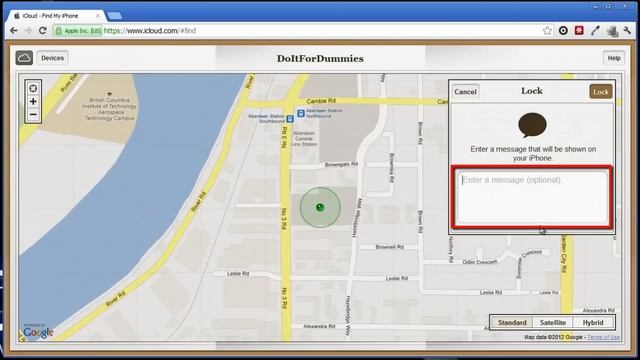640x360 pixels.
Task: Open the Chrome wrench menu
Action: pos(627,31)
